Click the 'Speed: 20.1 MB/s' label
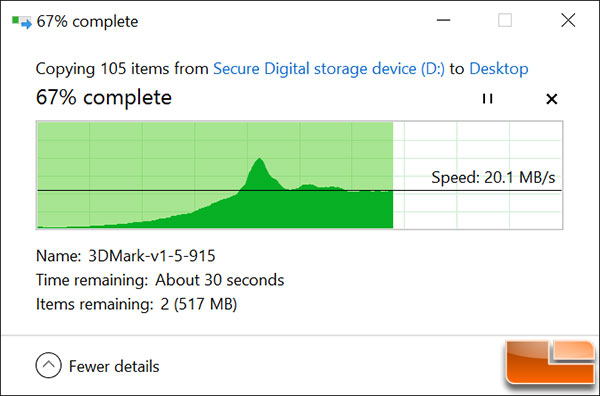This screenshot has width=600, height=396. pyautogui.click(x=493, y=178)
